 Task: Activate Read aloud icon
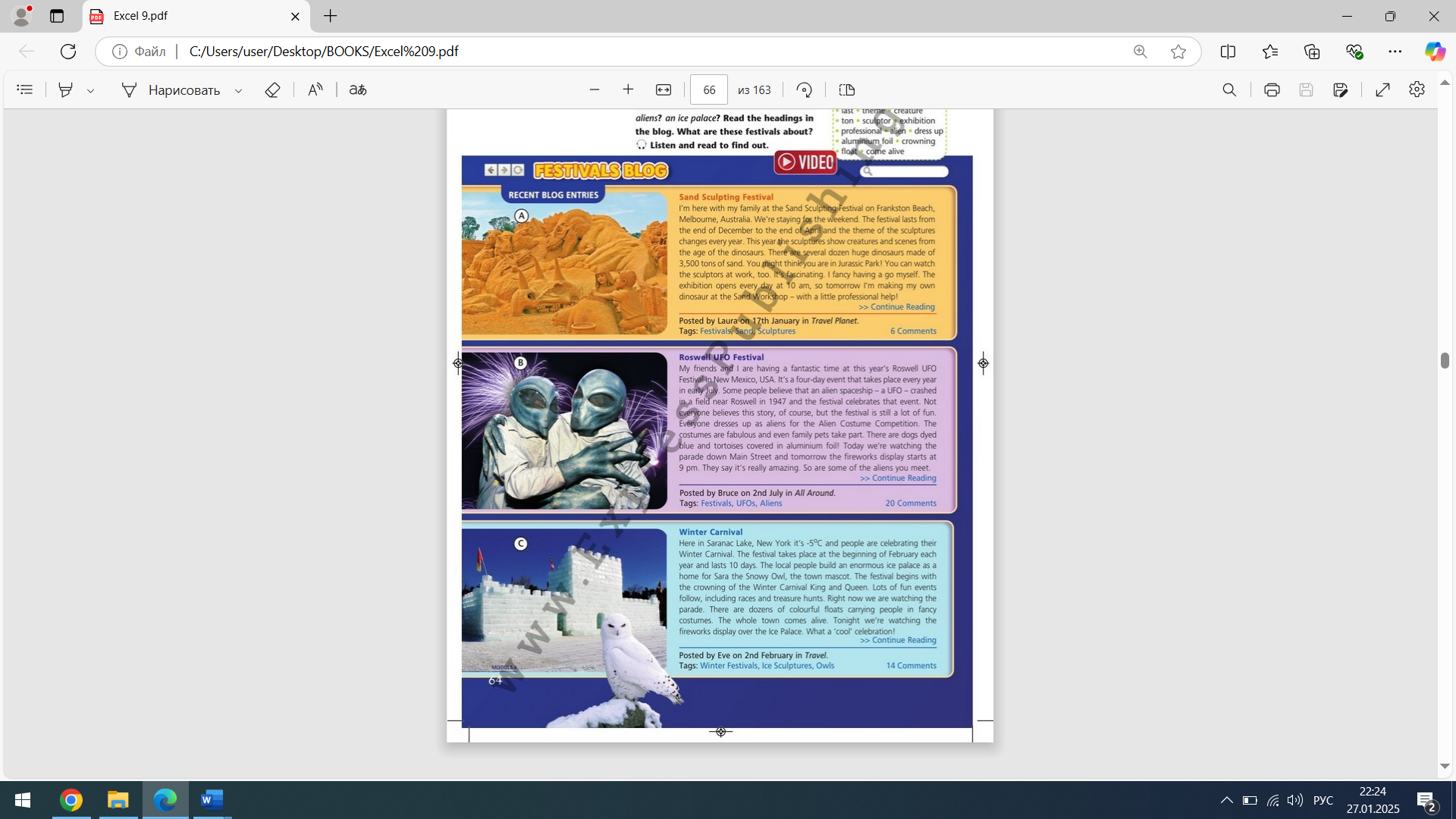(315, 89)
